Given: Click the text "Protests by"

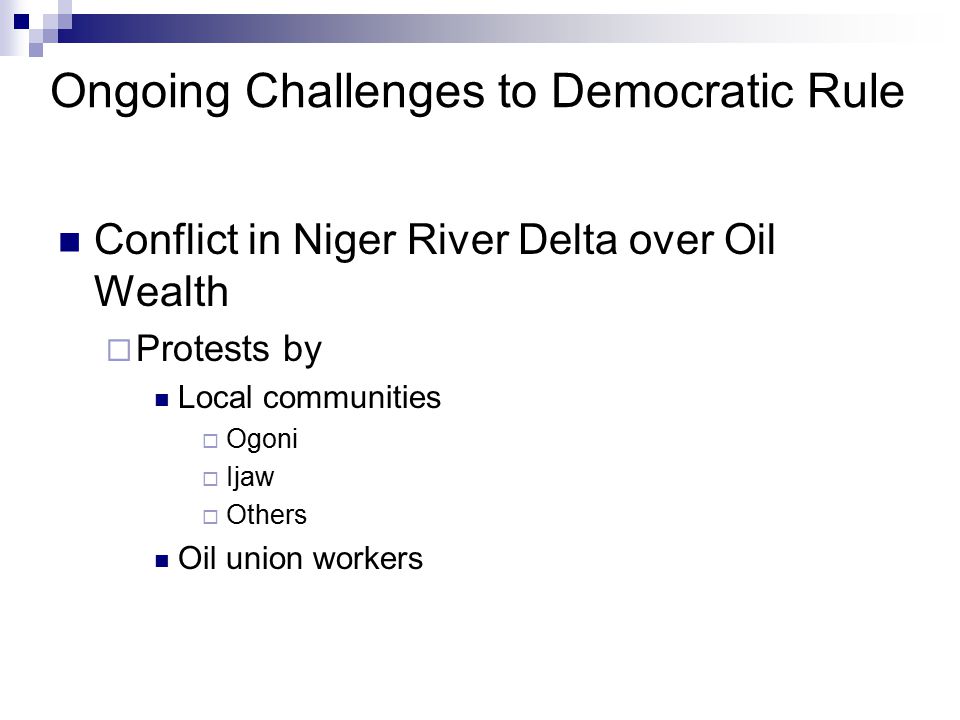Looking at the screenshot, I should pos(228,349).
